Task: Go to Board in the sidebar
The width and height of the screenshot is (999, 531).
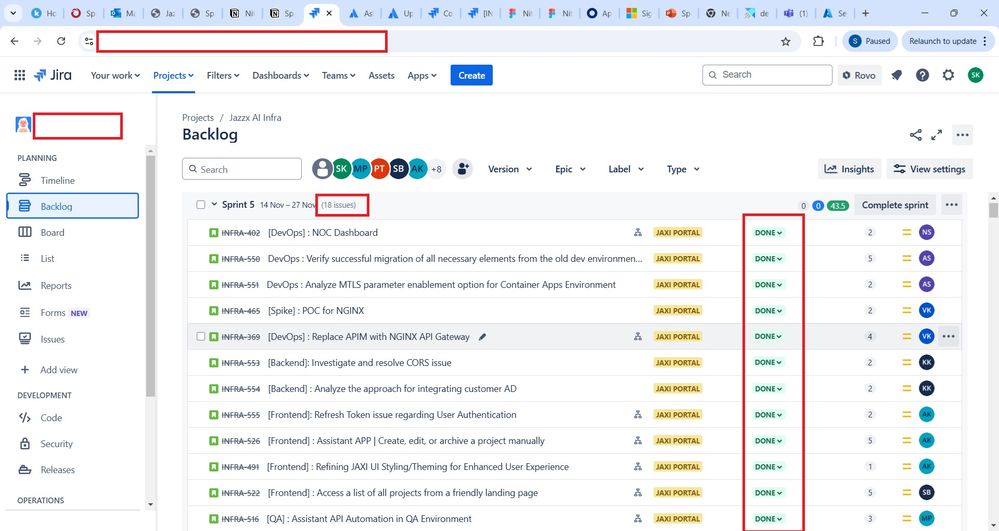Action: [x=52, y=232]
